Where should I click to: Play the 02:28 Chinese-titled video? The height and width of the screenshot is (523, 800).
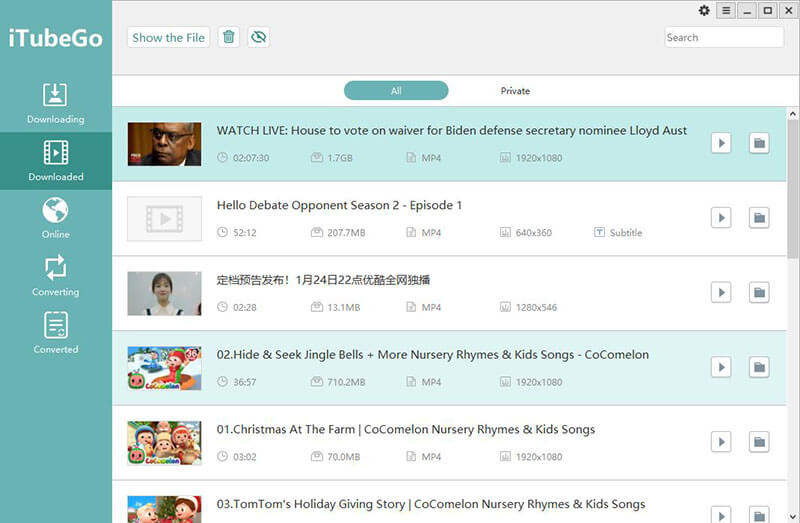point(721,292)
